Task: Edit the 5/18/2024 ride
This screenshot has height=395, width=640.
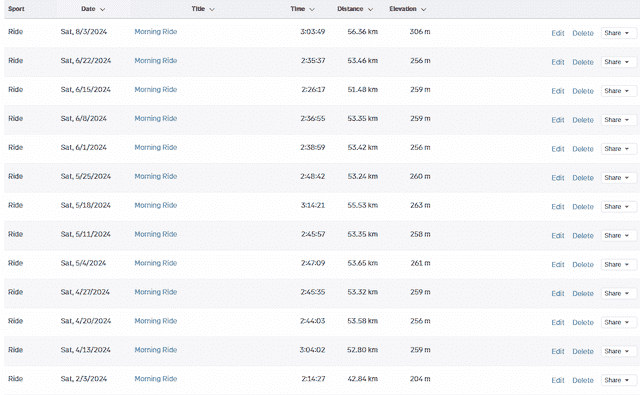Action: 558,207
